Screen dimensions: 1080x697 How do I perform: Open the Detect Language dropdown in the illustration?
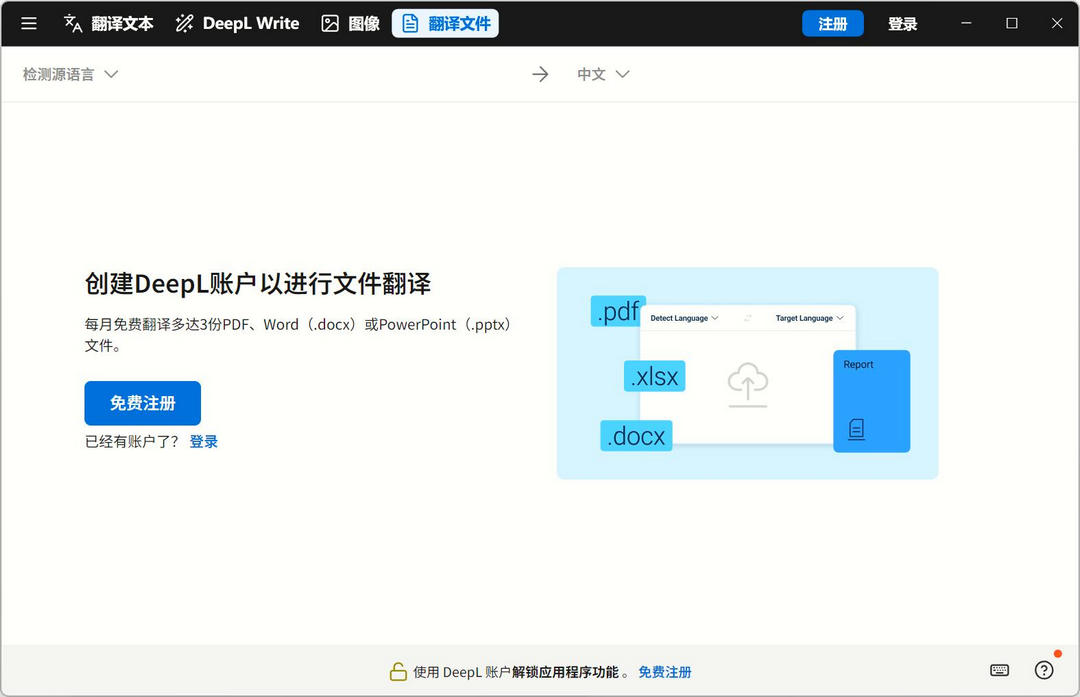point(685,317)
